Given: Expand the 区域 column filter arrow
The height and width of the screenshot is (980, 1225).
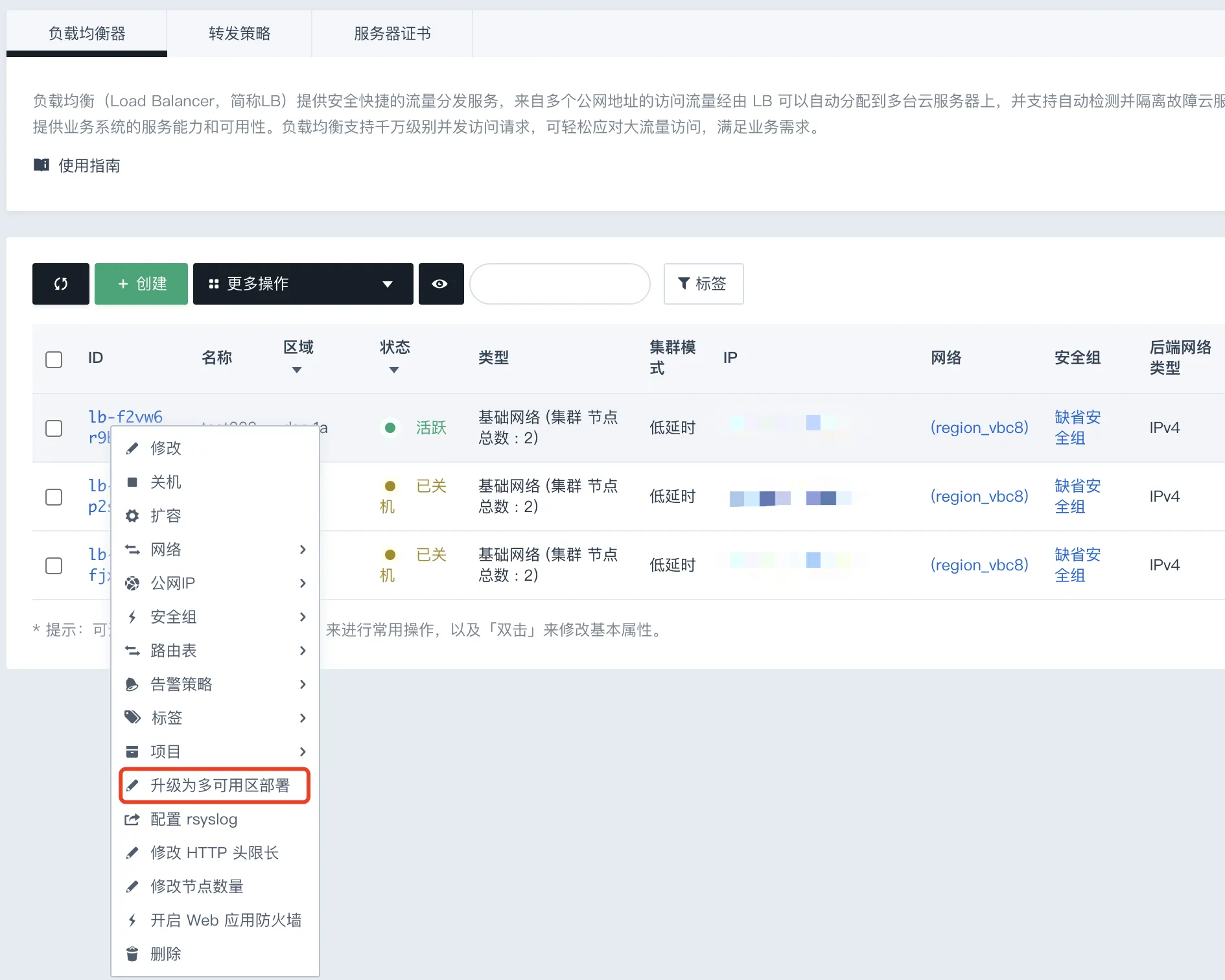Looking at the screenshot, I should coord(297,370).
